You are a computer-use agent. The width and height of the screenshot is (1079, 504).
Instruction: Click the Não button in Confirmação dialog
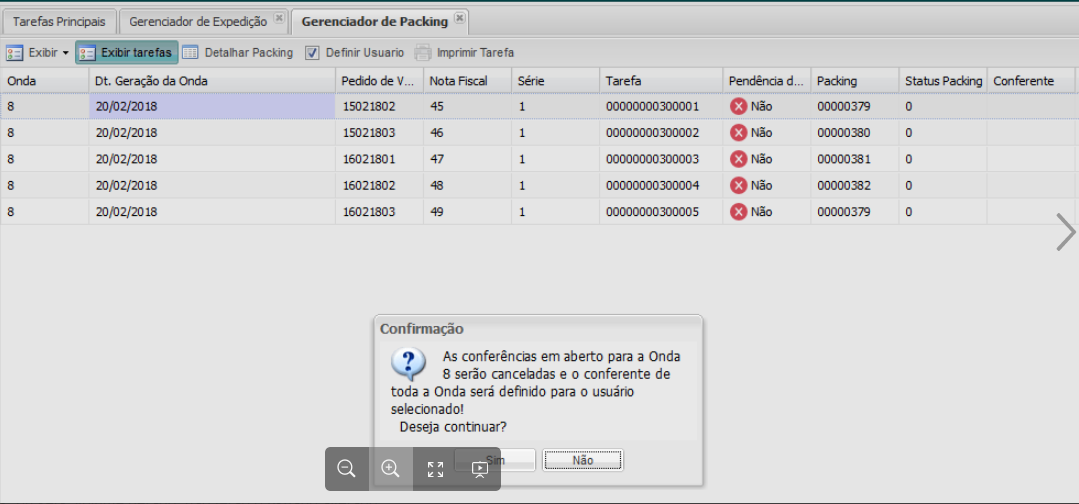pyautogui.click(x=583, y=460)
